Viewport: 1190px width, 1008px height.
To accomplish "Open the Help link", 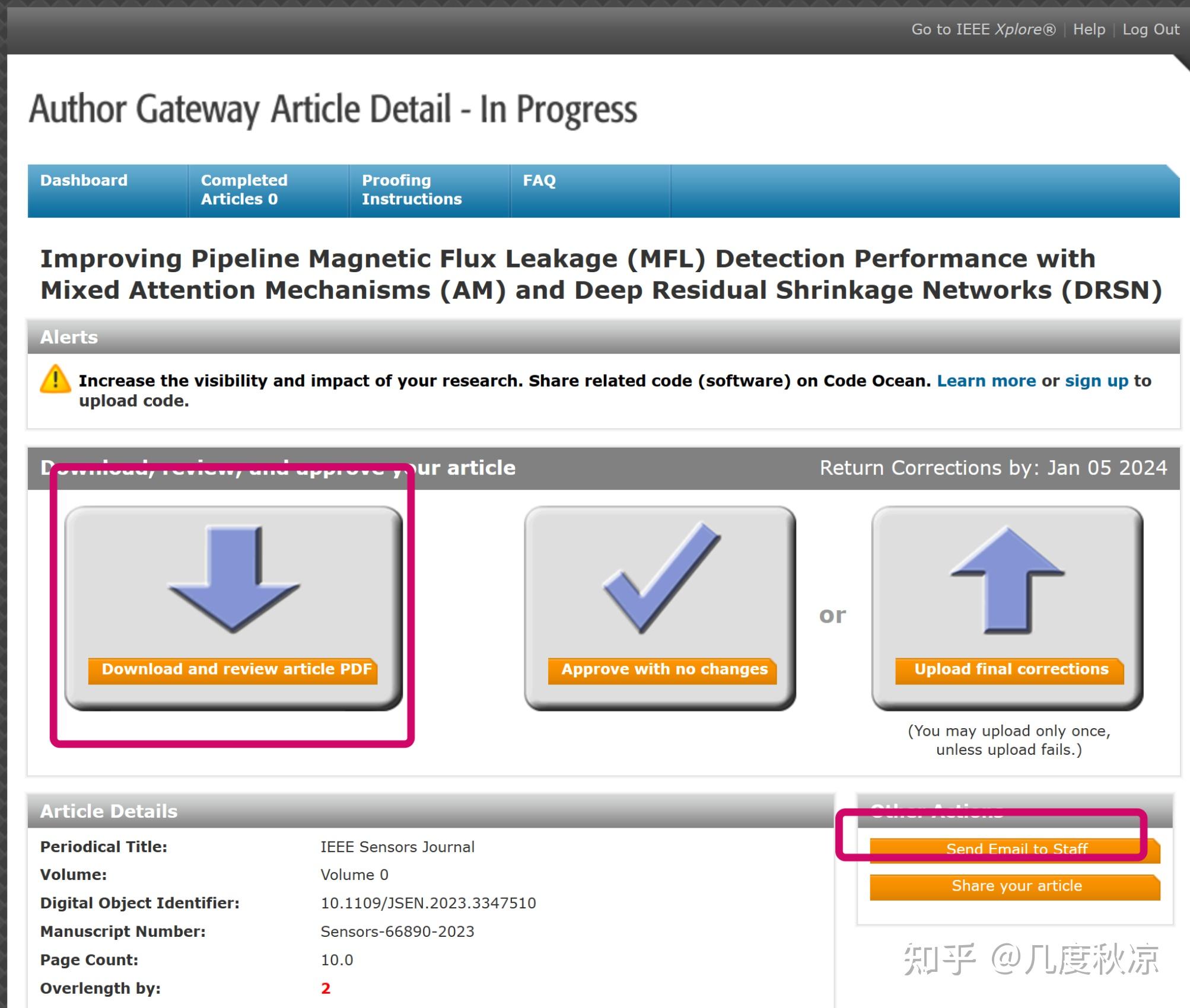I will coord(1089,29).
